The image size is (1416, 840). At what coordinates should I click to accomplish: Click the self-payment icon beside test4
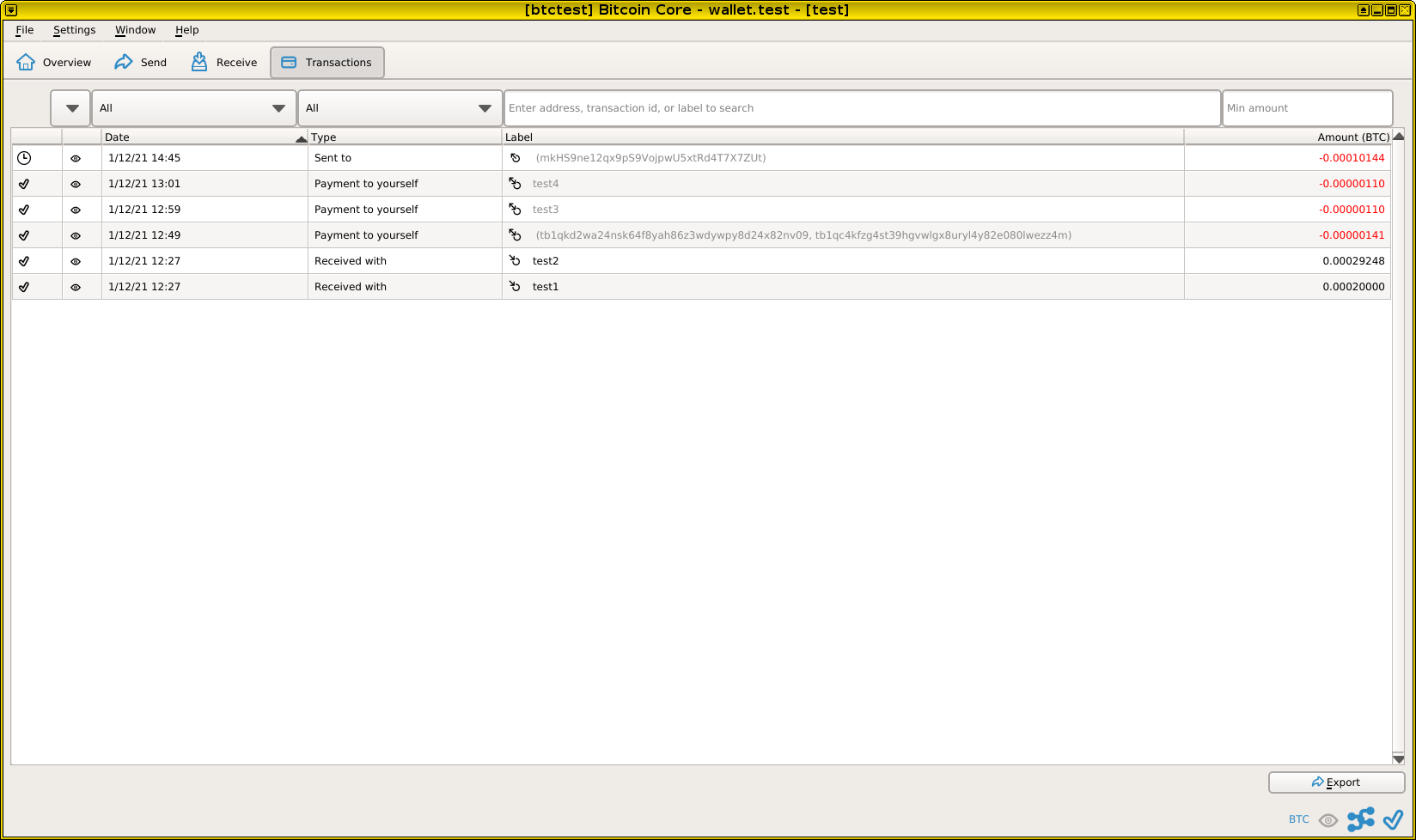[x=515, y=184]
